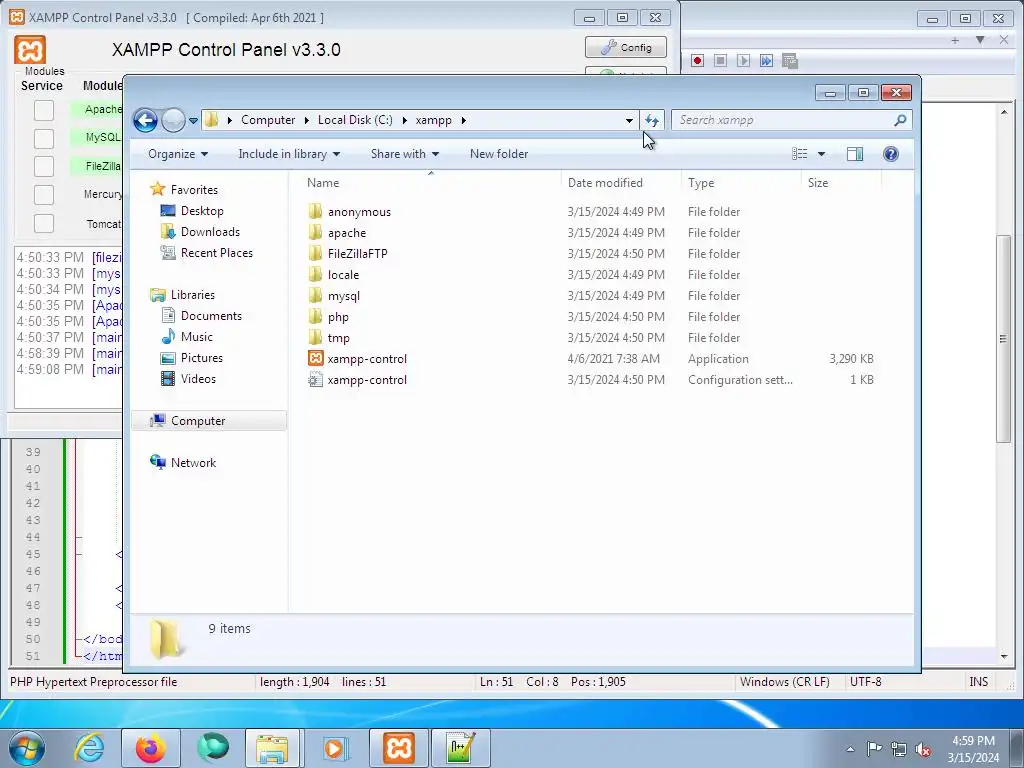Open Recent Places in navigation pane
This screenshot has height=768, width=1024.
pyautogui.click(x=216, y=253)
